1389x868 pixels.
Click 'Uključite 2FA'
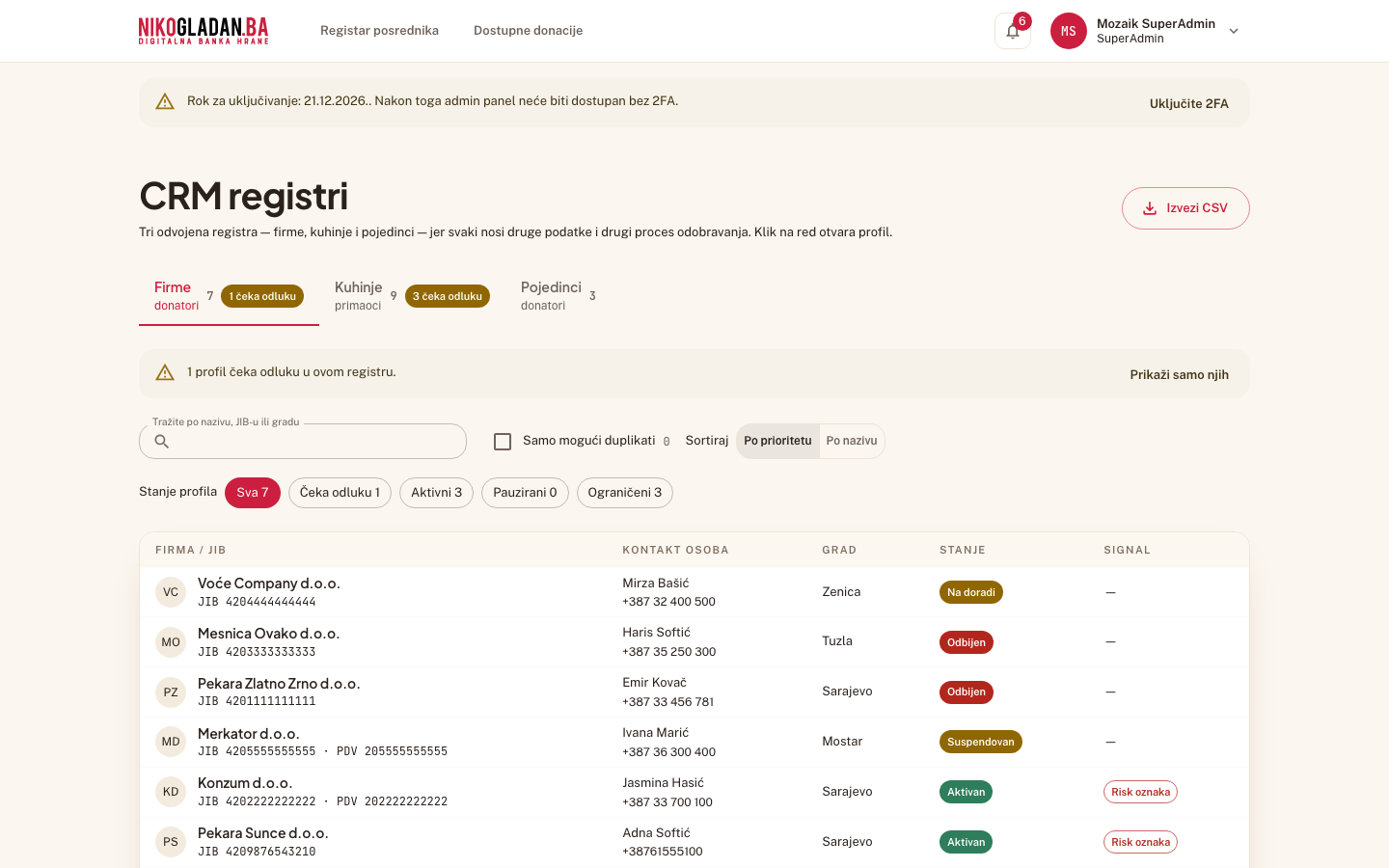[1188, 103]
